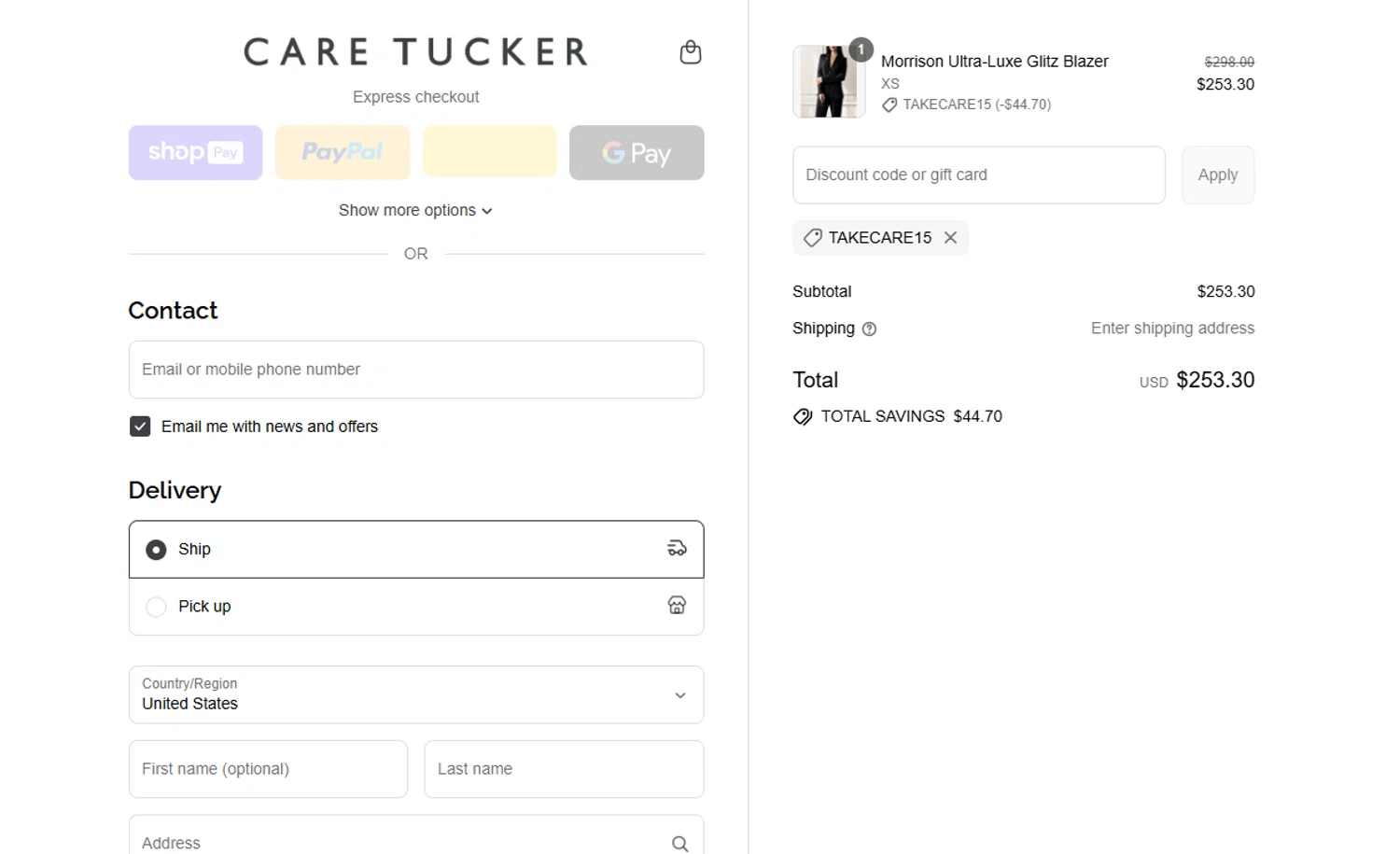Focus the Last name field
The image size is (1400, 854).
[x=564, y=769]
